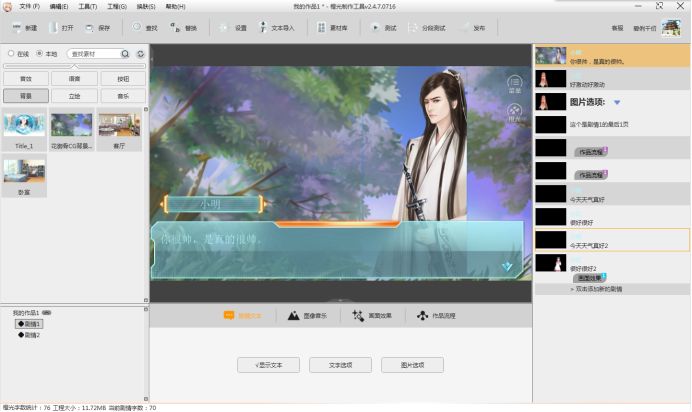Screen dimensions: 692x412
Task: Select the 本地 (Local) radio button
Action: coord(39,54)
